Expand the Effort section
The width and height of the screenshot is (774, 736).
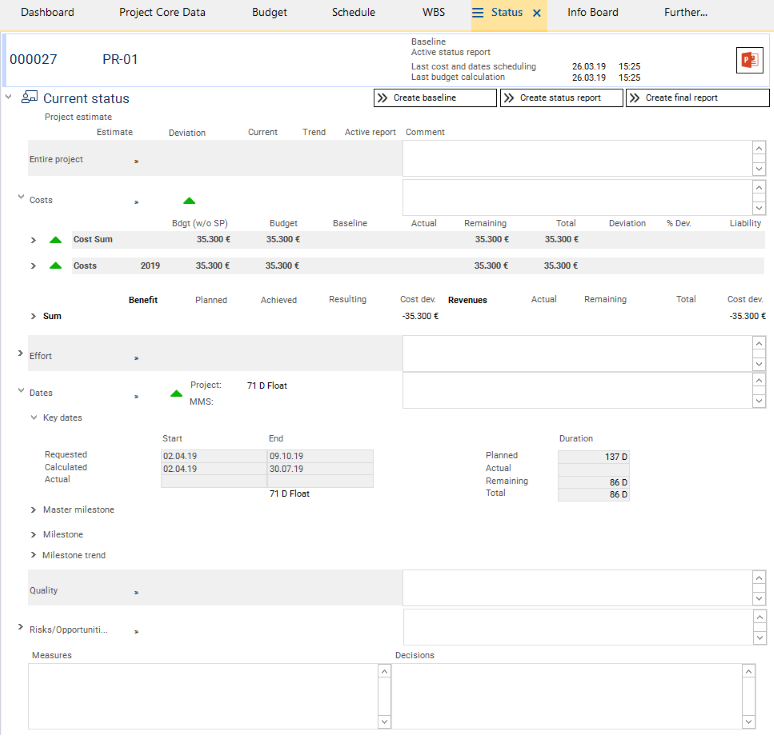20,353
